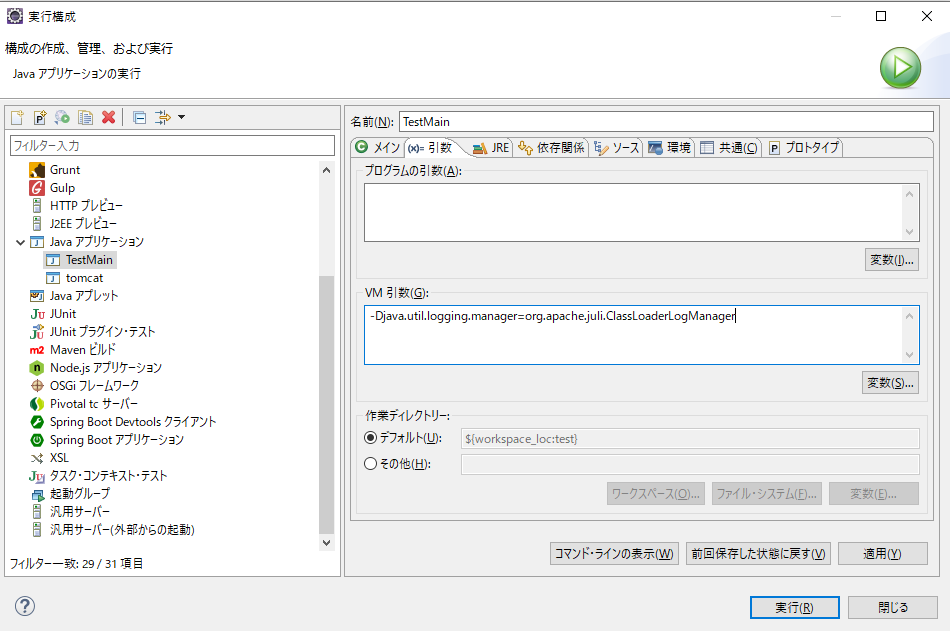Select the XSL configuration type
The height and width of the screenshot is (631, 950).
(59, 458)
